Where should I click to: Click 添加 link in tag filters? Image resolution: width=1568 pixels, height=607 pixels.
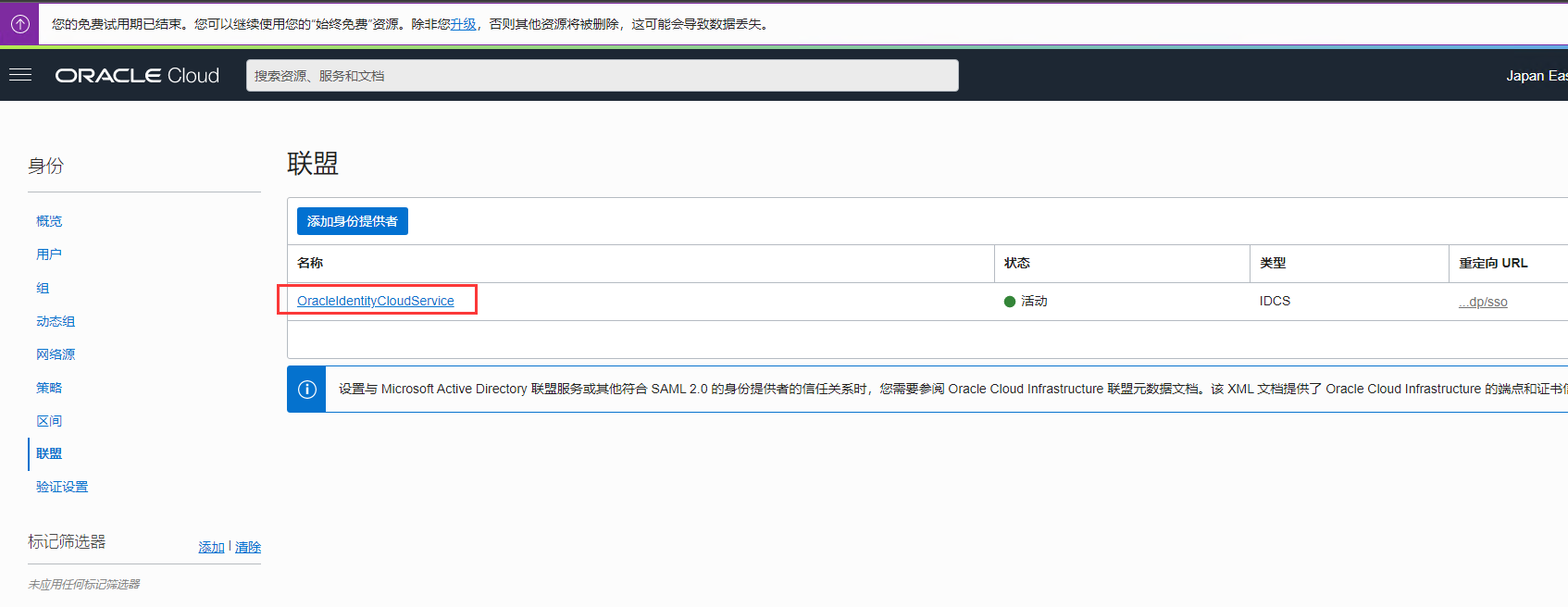211,547
